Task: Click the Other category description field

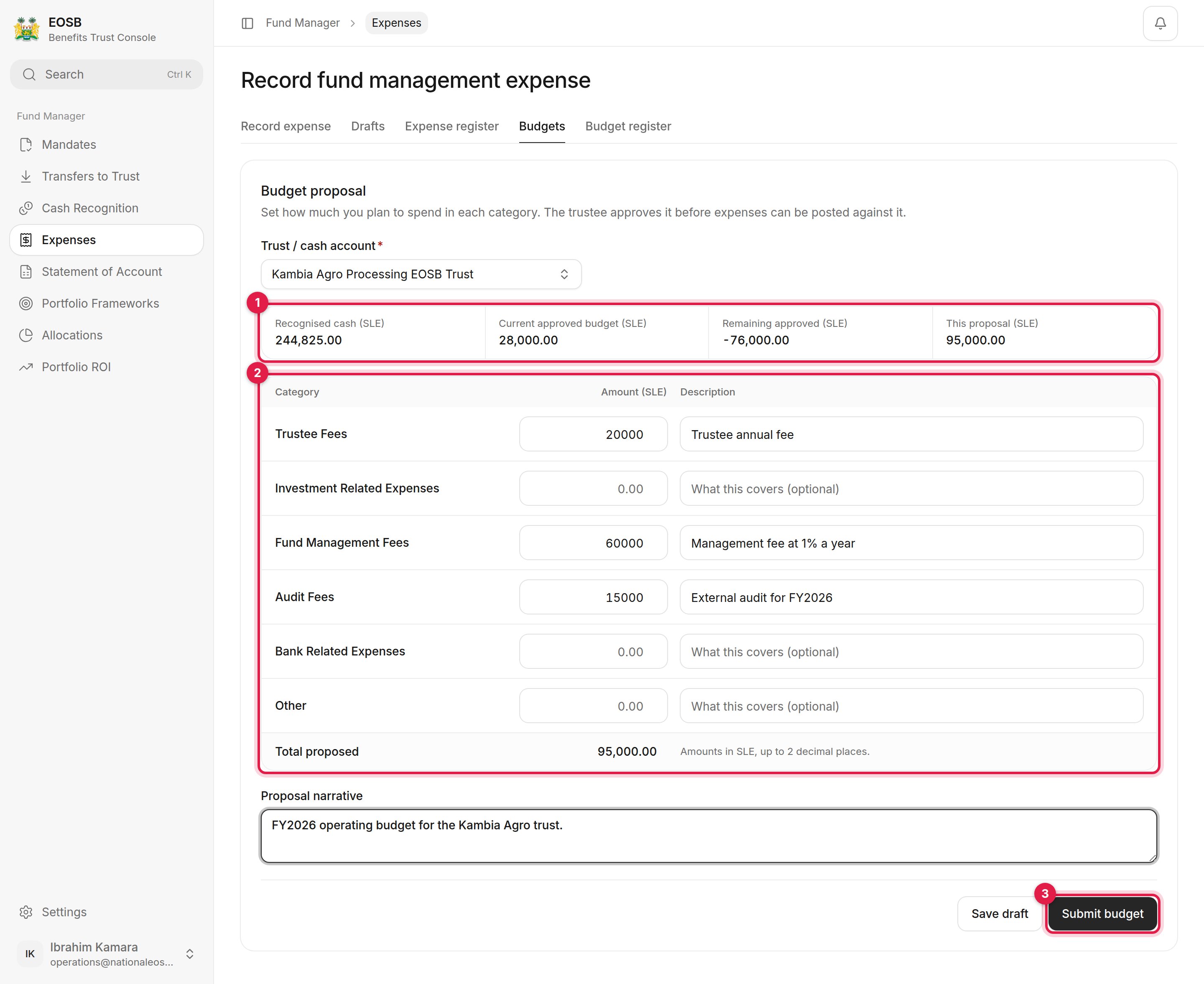Action: (x=911, y=706)
